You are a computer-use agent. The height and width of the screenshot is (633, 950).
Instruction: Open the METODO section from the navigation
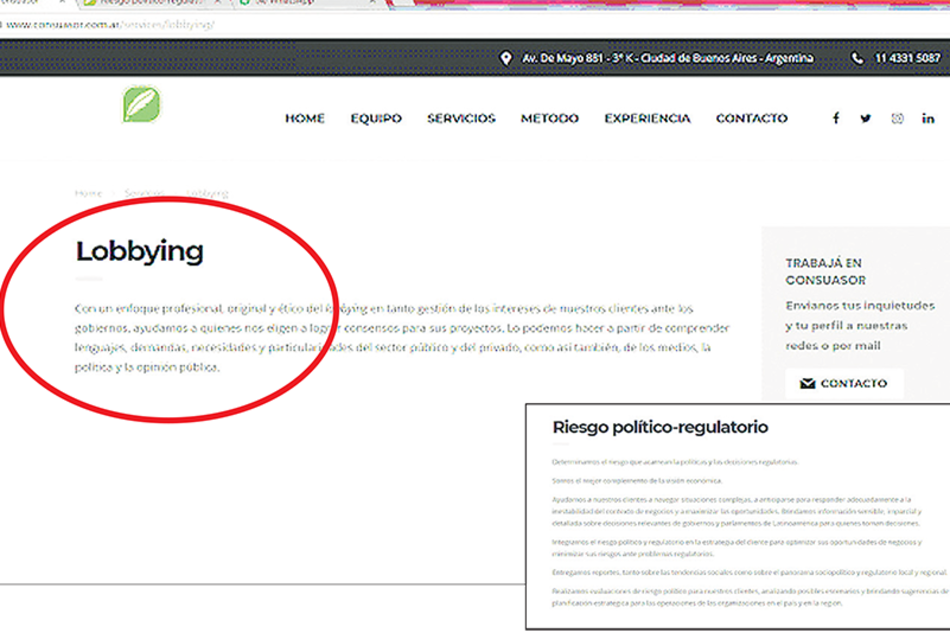click(549, 118)
